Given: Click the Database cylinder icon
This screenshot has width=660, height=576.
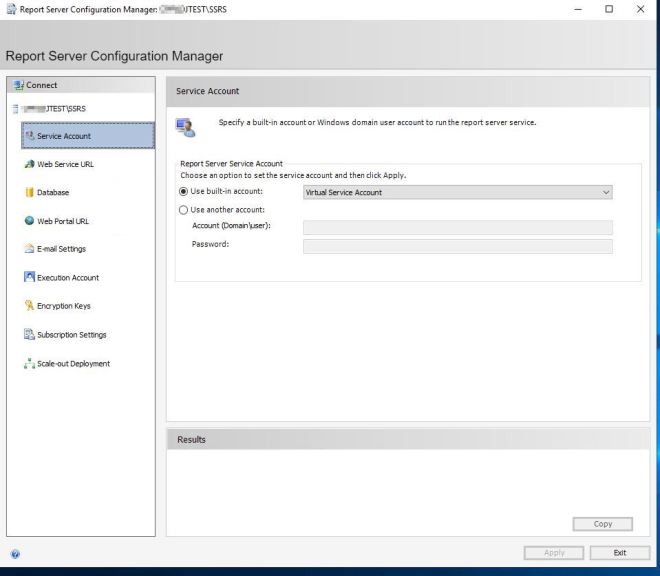Looking at the screenshot, I should (x=28, y=192).
